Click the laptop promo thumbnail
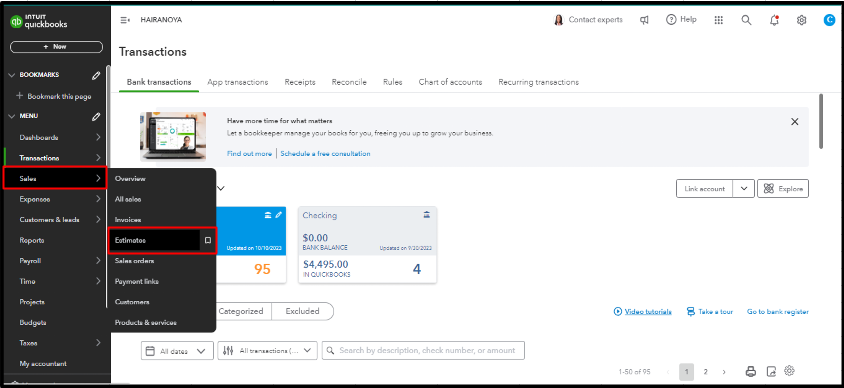 (x=173, y=137)
